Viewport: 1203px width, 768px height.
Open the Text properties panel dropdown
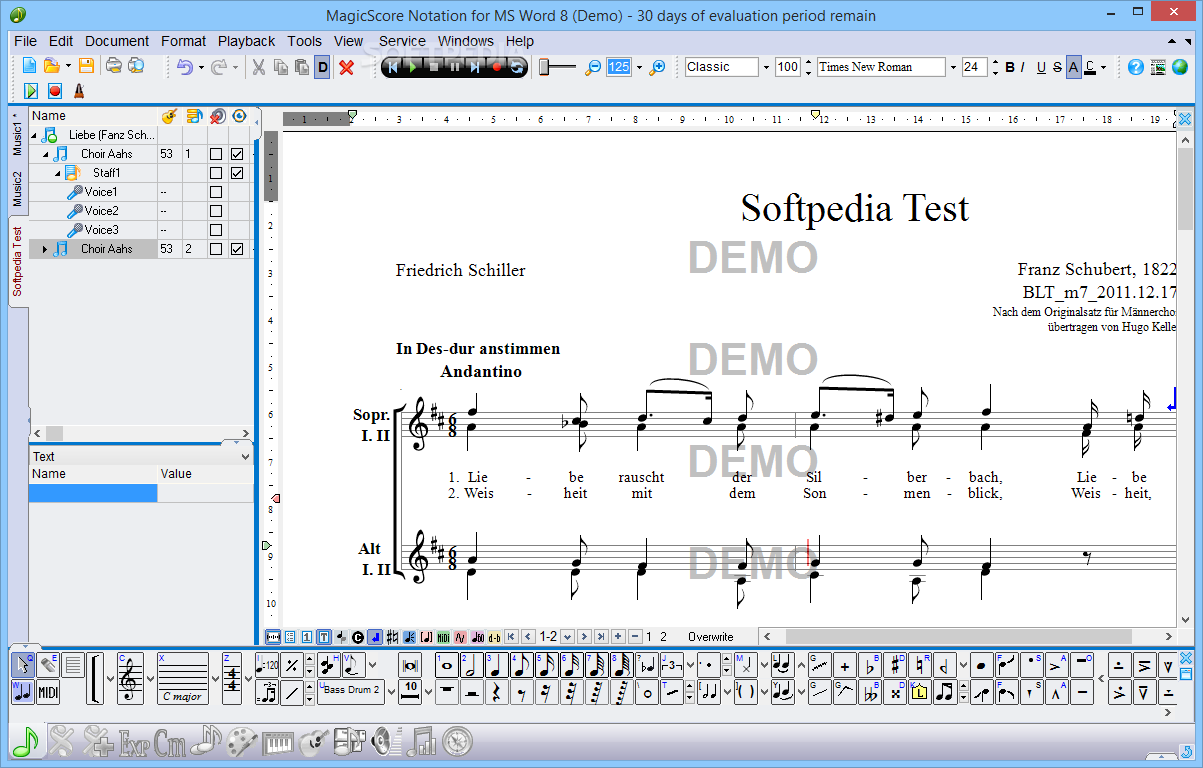pos(246,456)
